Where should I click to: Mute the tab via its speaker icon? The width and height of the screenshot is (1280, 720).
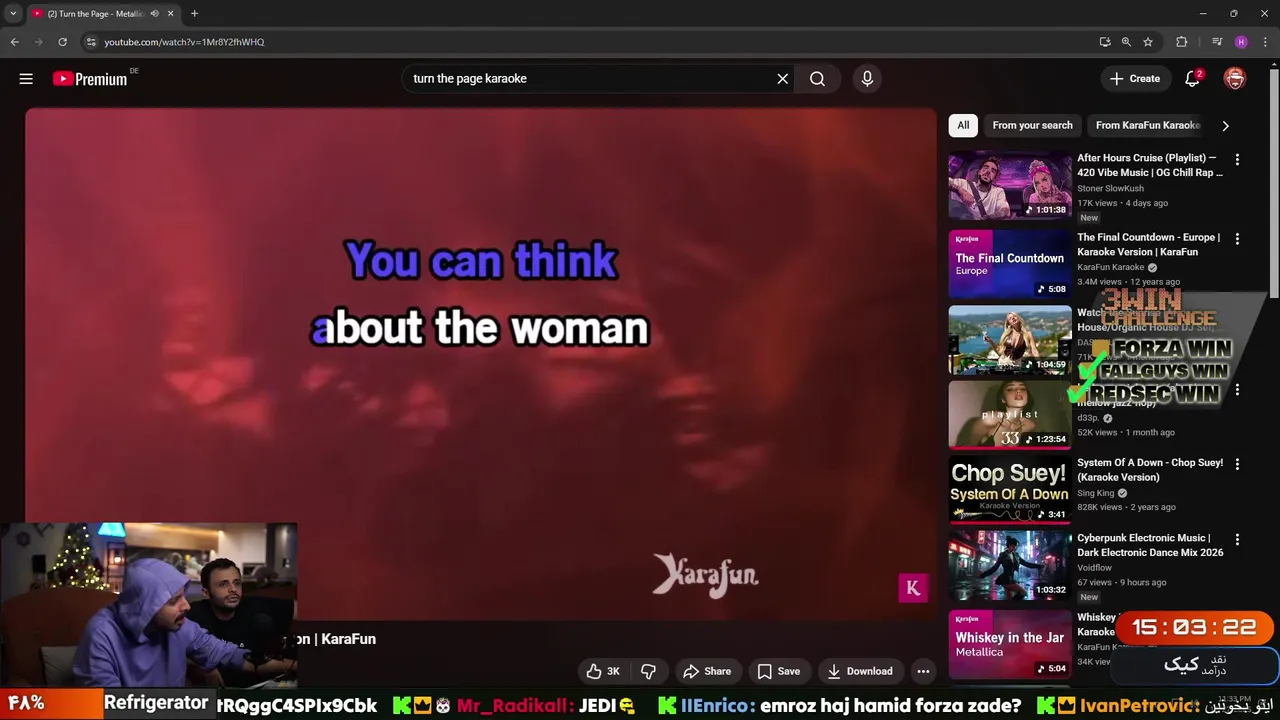(x=154, y=14)
